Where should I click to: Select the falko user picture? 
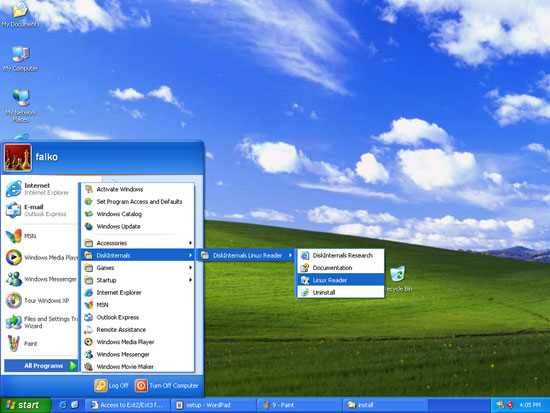coord(18,158)
